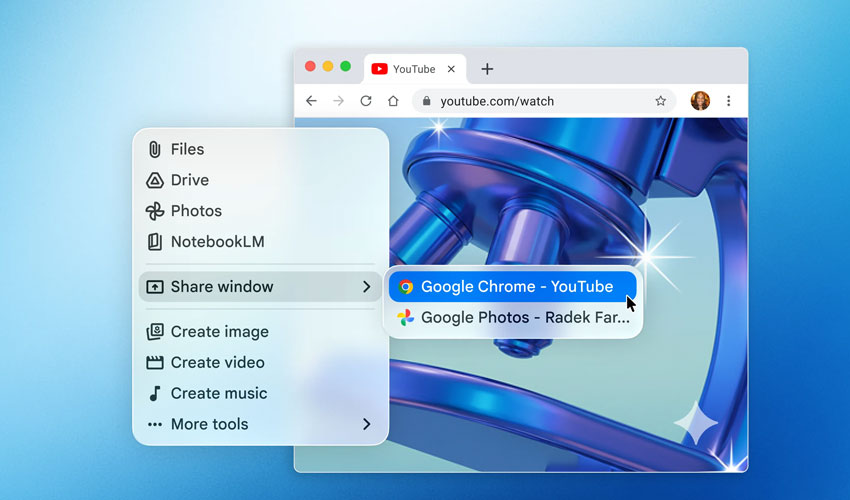Viewport: 850px width, 500px height.
Task: Click the Google Photos logo in submenu
Action: click(x=405, y=317)
